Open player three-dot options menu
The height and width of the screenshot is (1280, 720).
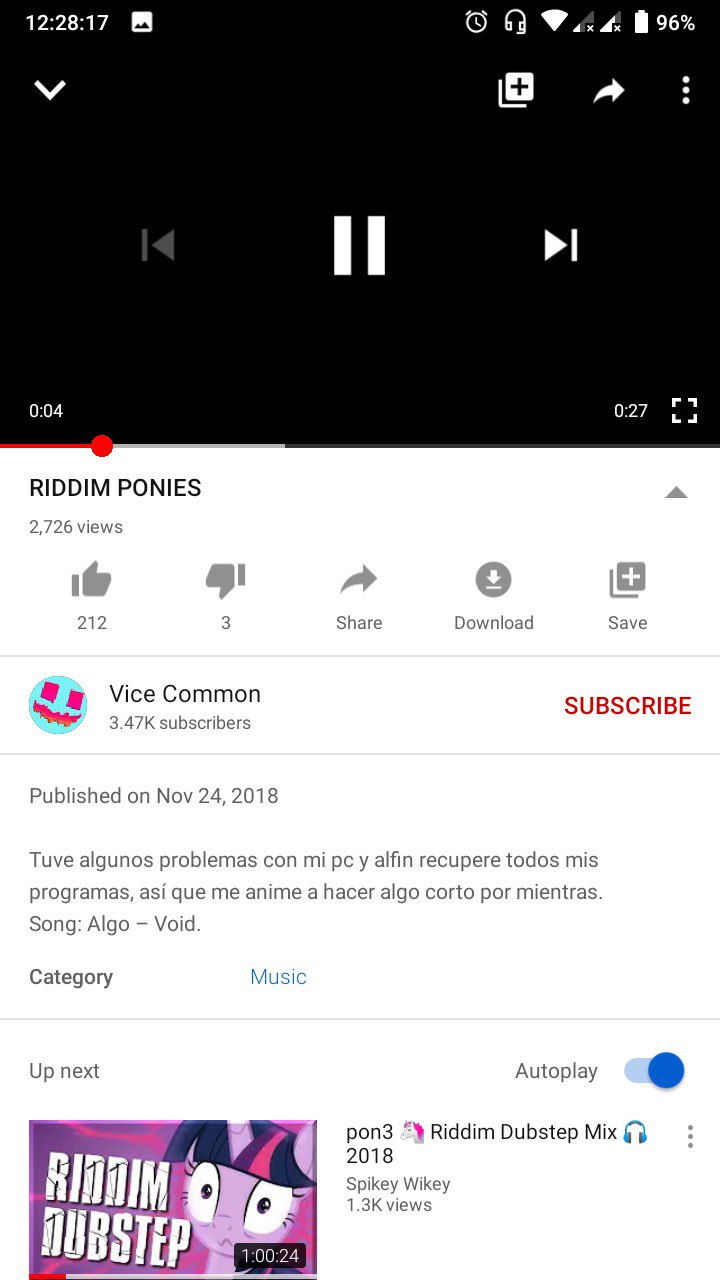[x=685, y=90]
